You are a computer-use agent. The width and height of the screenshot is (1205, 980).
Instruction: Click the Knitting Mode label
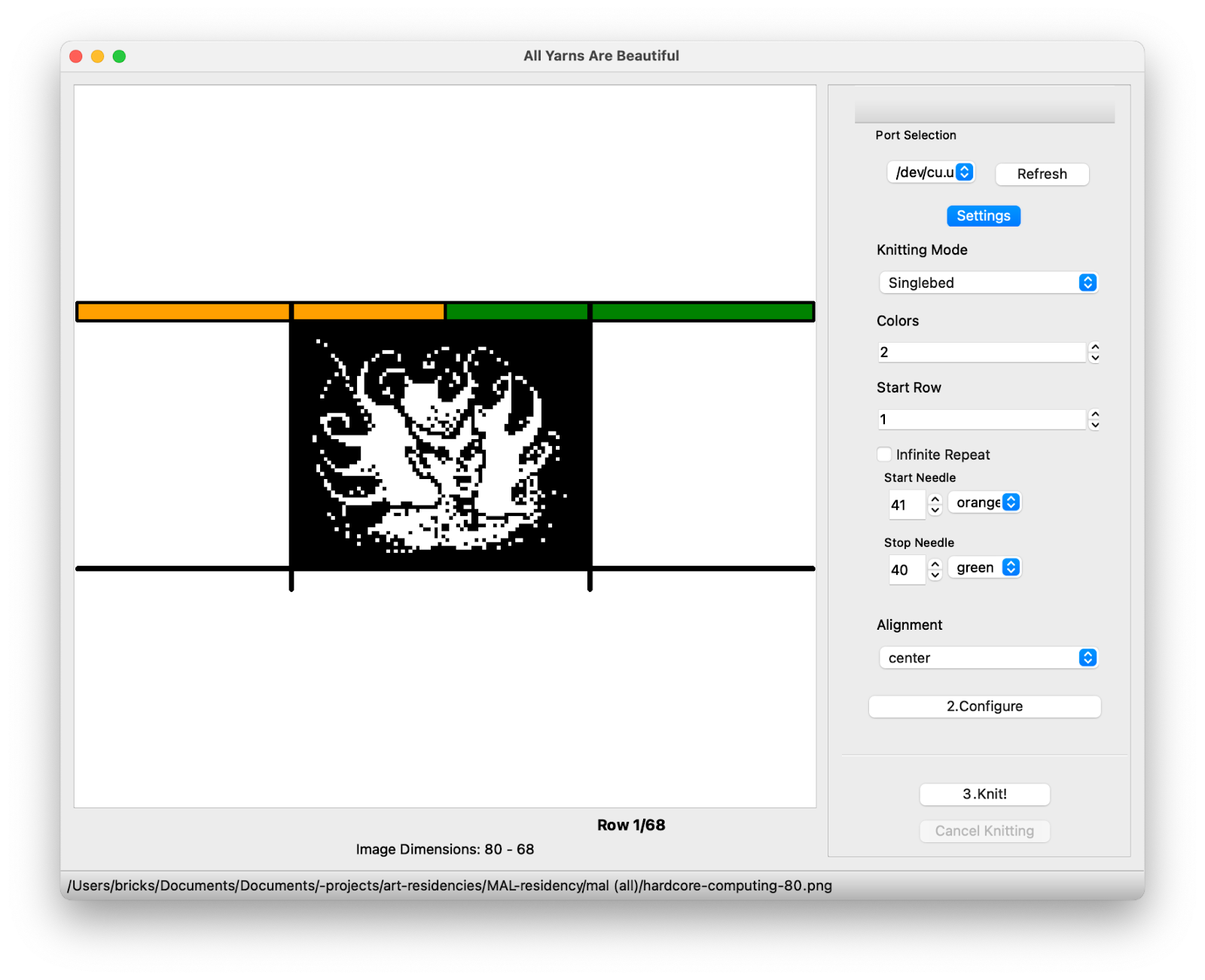[922, 250]
